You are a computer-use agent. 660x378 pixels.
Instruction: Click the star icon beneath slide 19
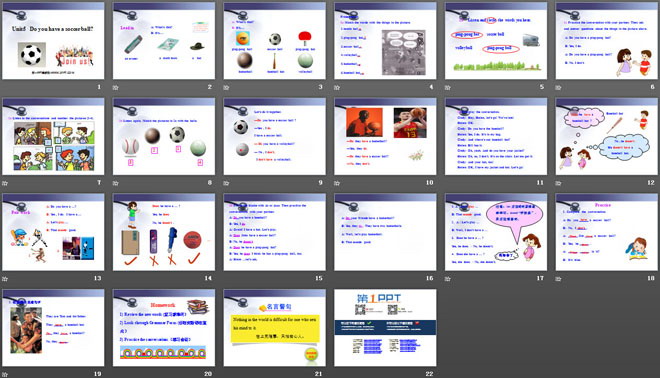pos(5,374)
